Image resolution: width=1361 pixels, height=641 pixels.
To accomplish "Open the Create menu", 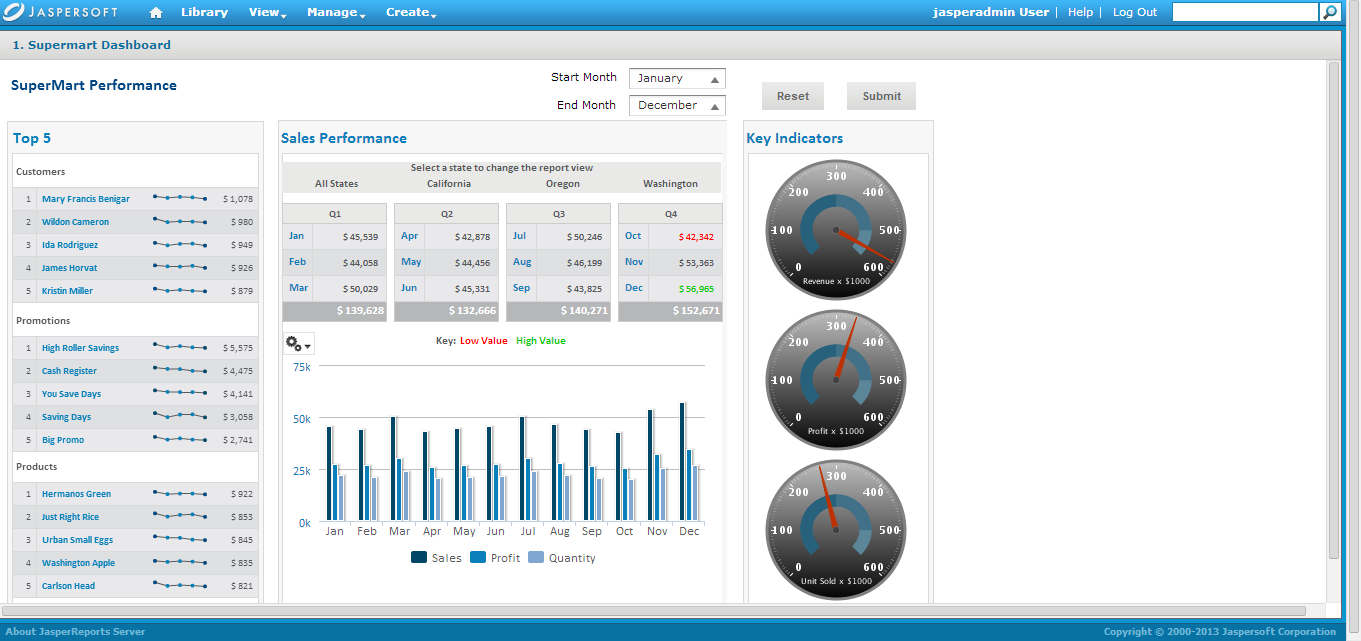I will [x=411, y=12].
